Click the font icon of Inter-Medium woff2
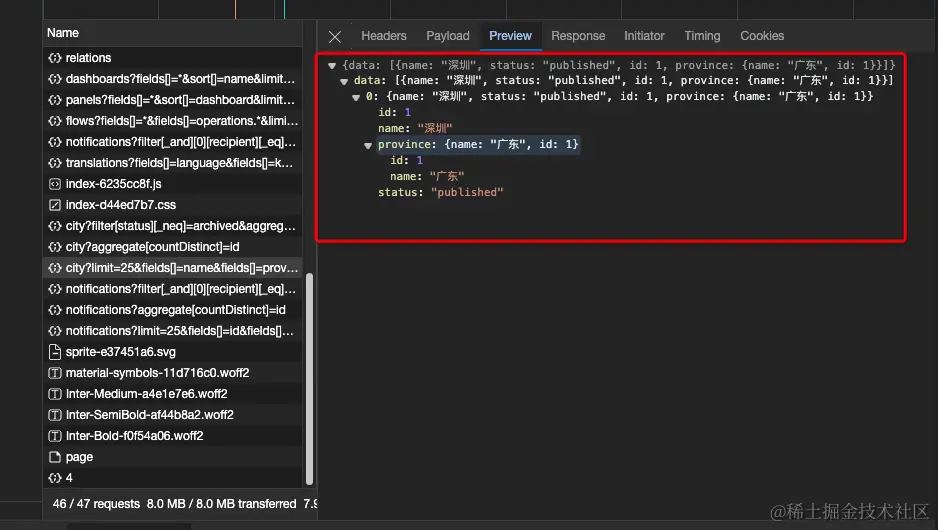 (54, 394)
